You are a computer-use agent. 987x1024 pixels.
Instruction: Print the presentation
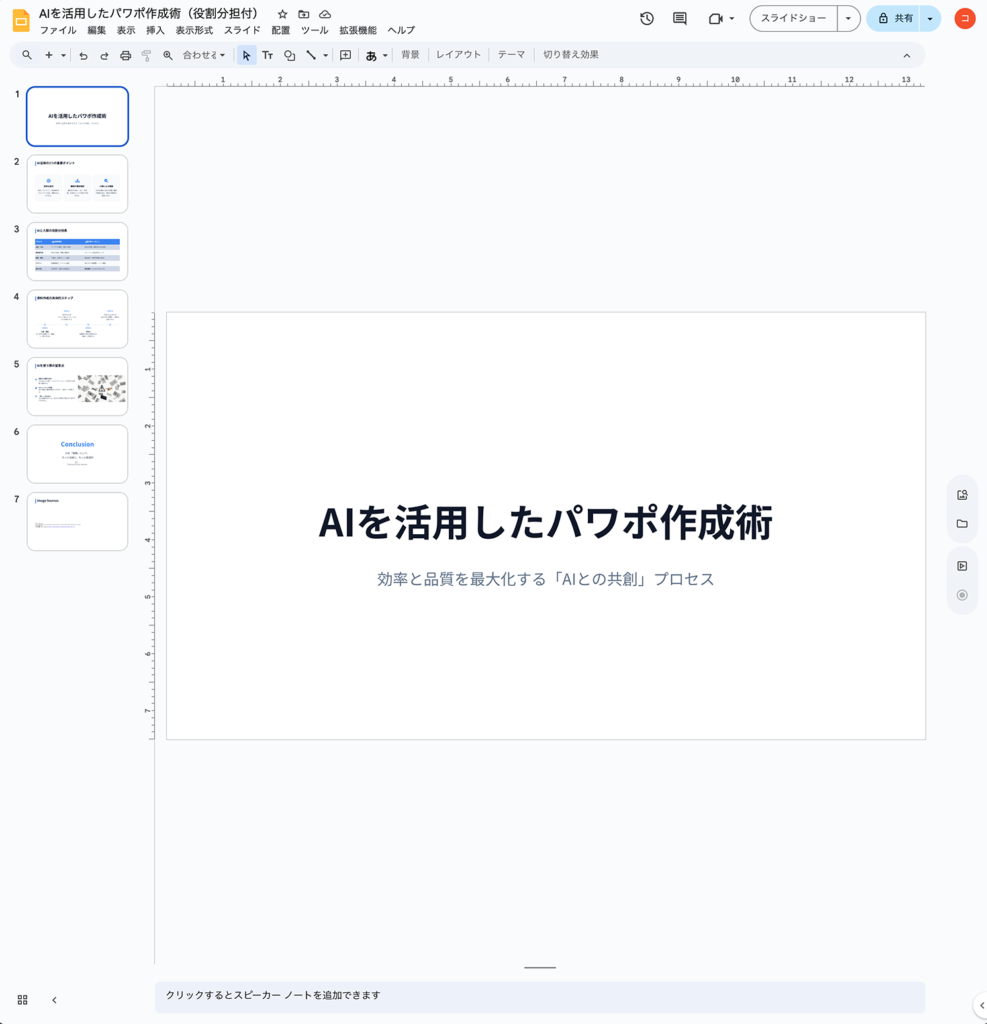[124, 55]
